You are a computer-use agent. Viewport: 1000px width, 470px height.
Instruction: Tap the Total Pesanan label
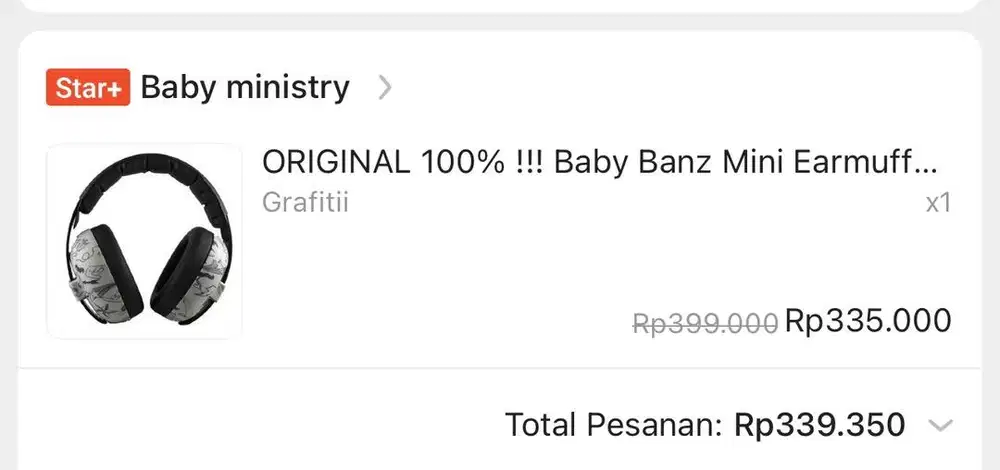(613, 425)
